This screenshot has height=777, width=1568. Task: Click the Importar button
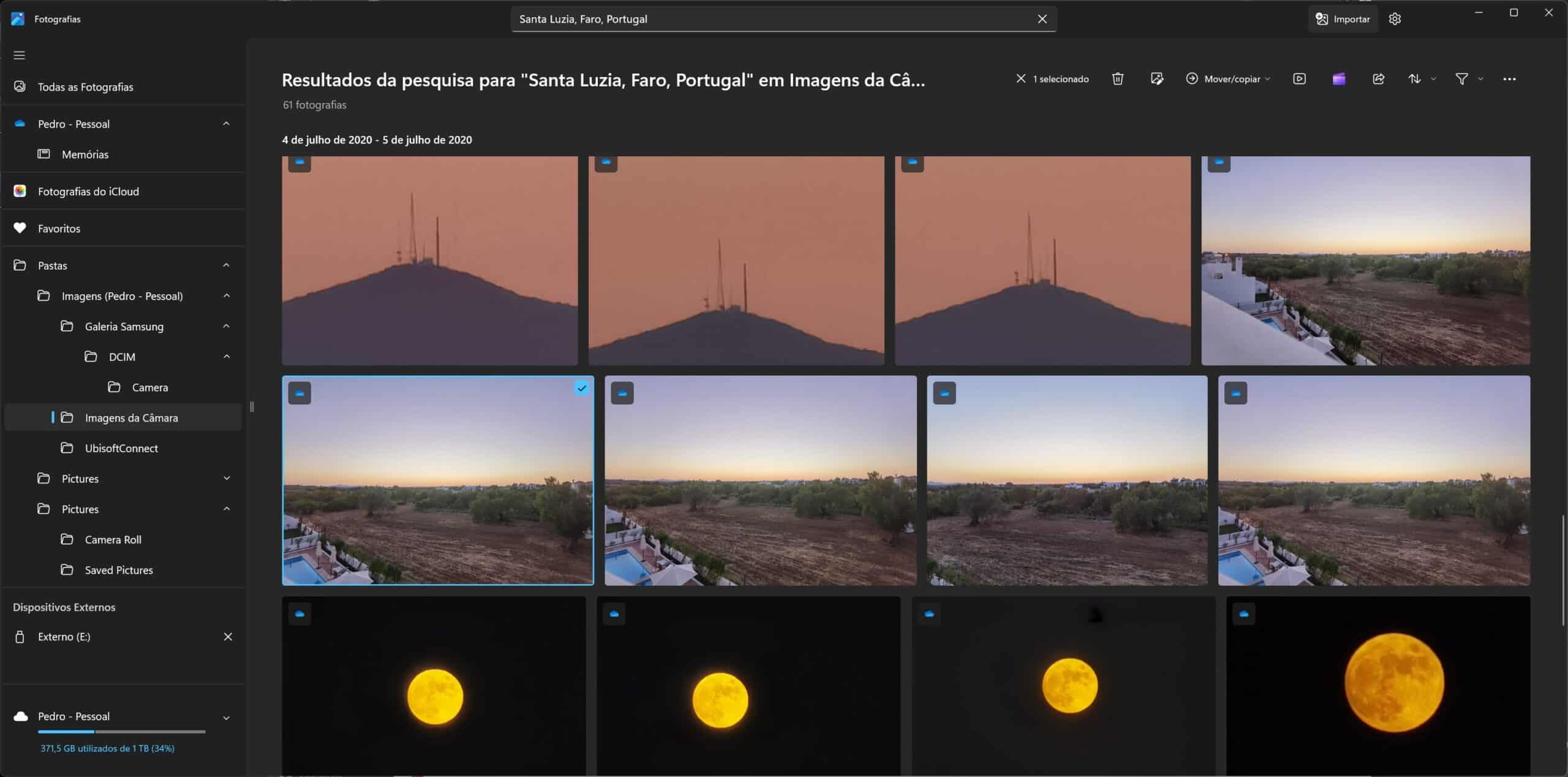(1343, 19)
